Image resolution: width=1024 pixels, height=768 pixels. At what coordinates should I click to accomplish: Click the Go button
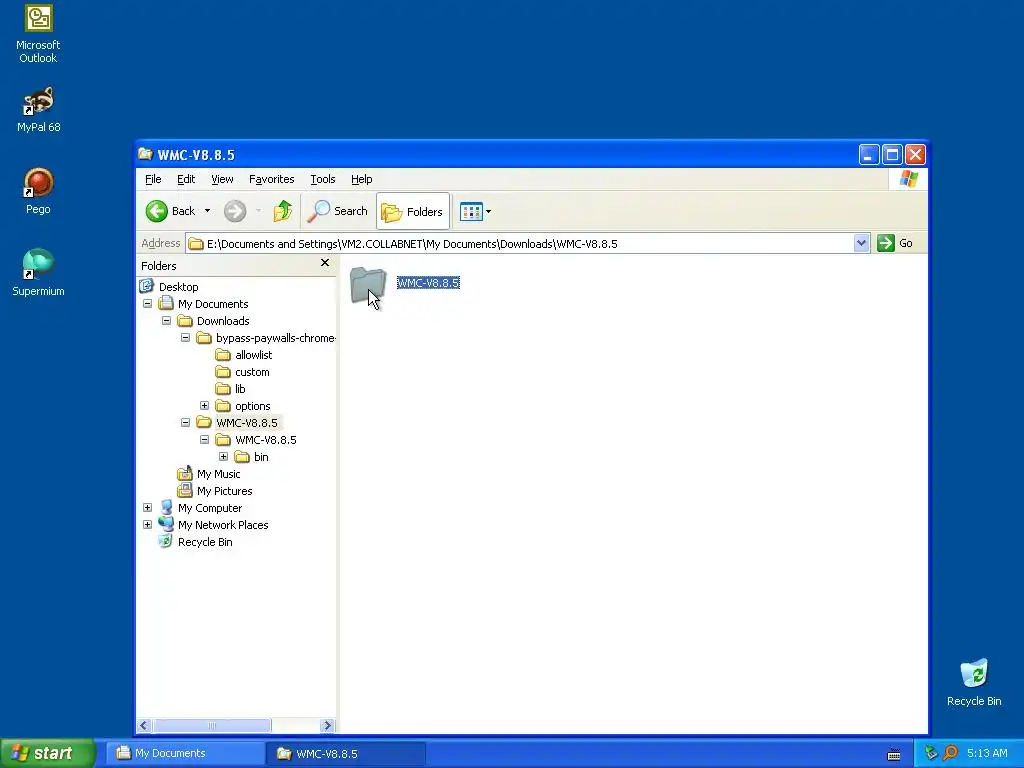[x=895, y=243]
